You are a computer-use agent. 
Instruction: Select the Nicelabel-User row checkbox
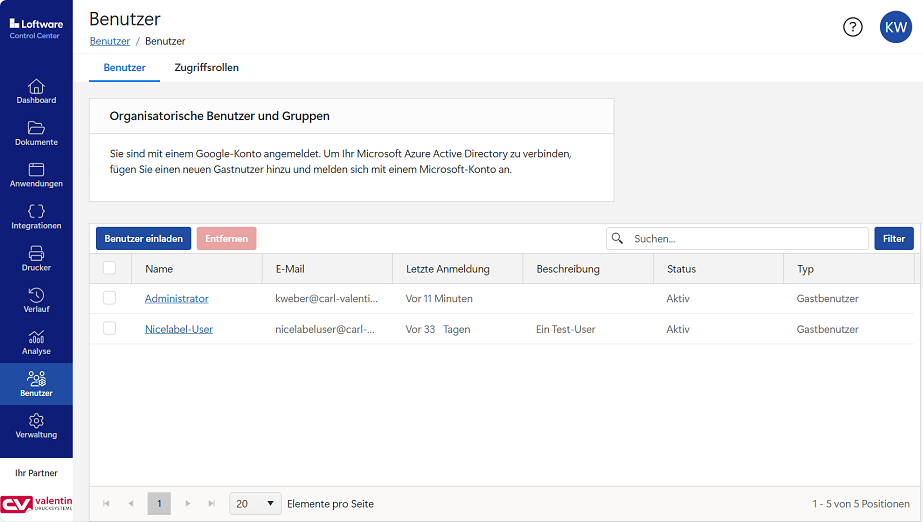[x=109, y=328]
